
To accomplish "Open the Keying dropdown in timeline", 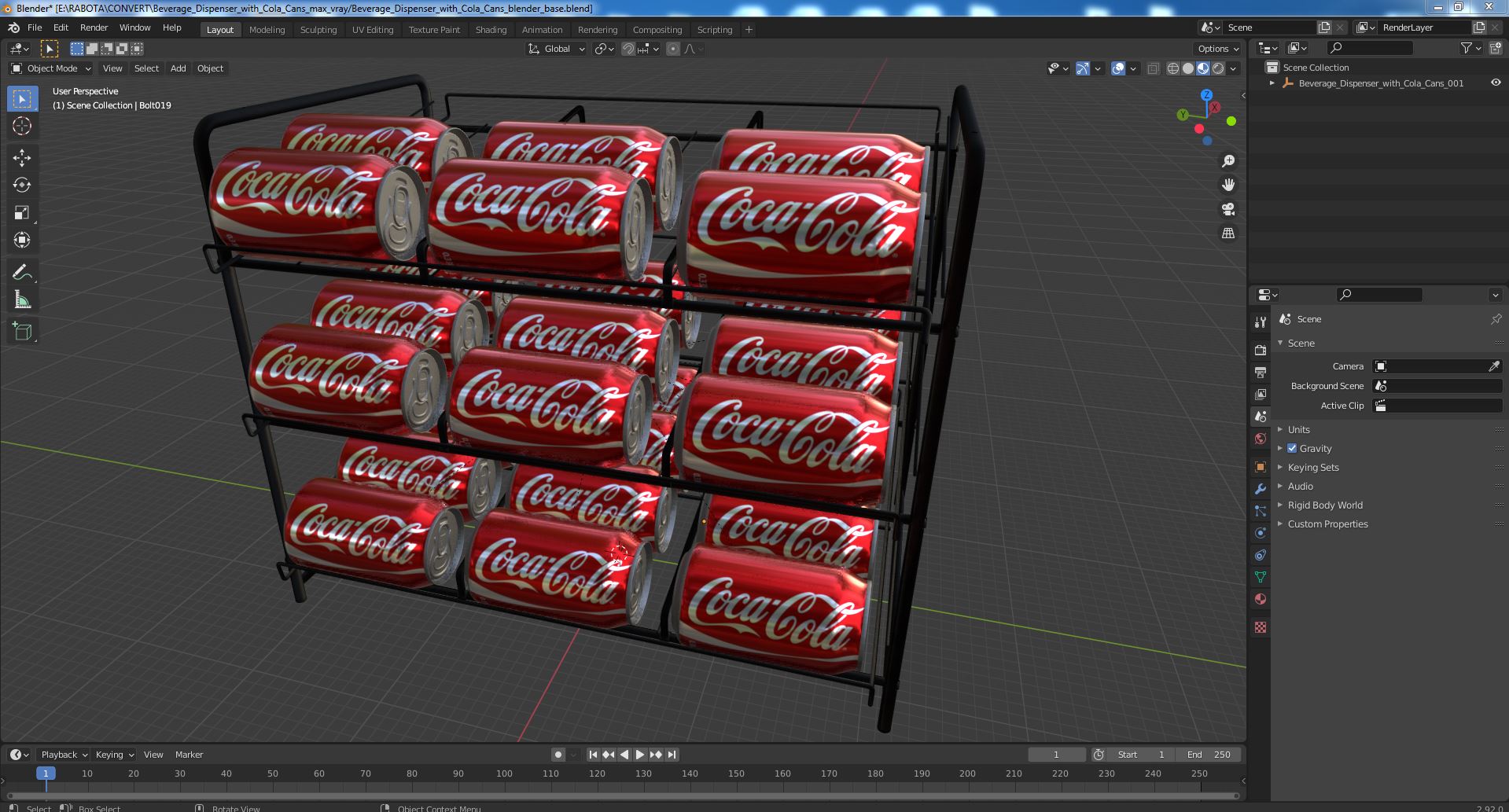I will pos(114,755).
